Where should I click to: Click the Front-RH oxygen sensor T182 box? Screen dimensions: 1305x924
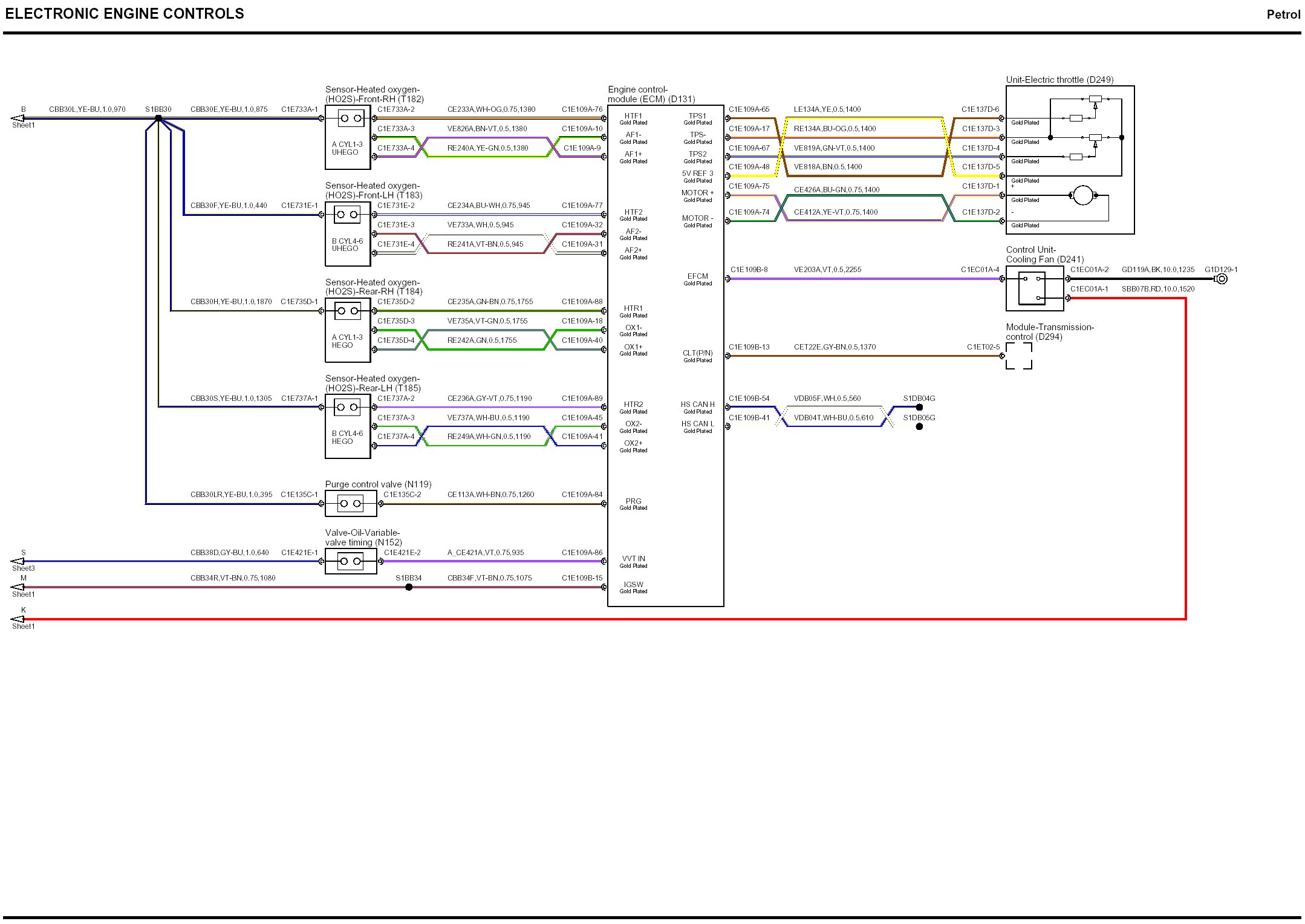[x=348, y=137]
